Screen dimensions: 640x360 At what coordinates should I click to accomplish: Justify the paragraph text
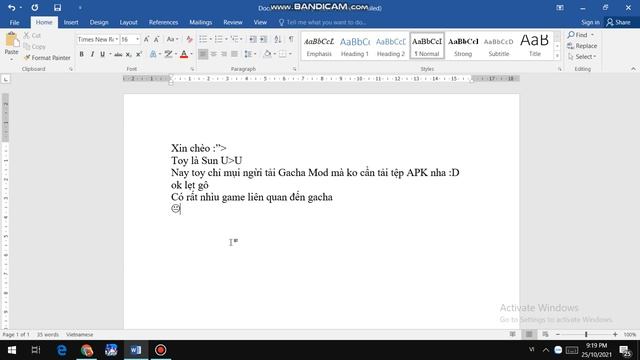click(234, 54)
